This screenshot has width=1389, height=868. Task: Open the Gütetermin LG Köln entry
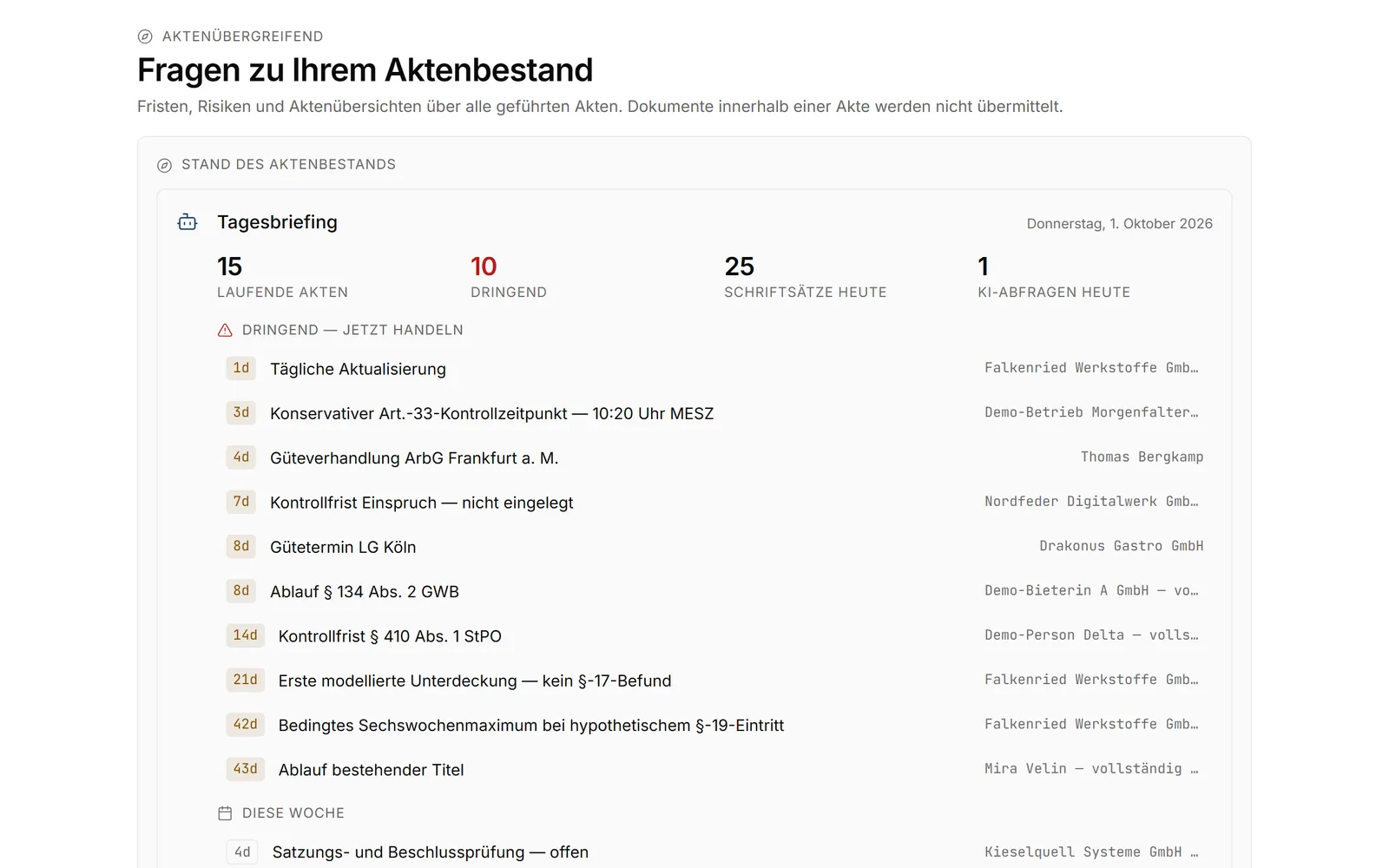click(x=714, y=547)
